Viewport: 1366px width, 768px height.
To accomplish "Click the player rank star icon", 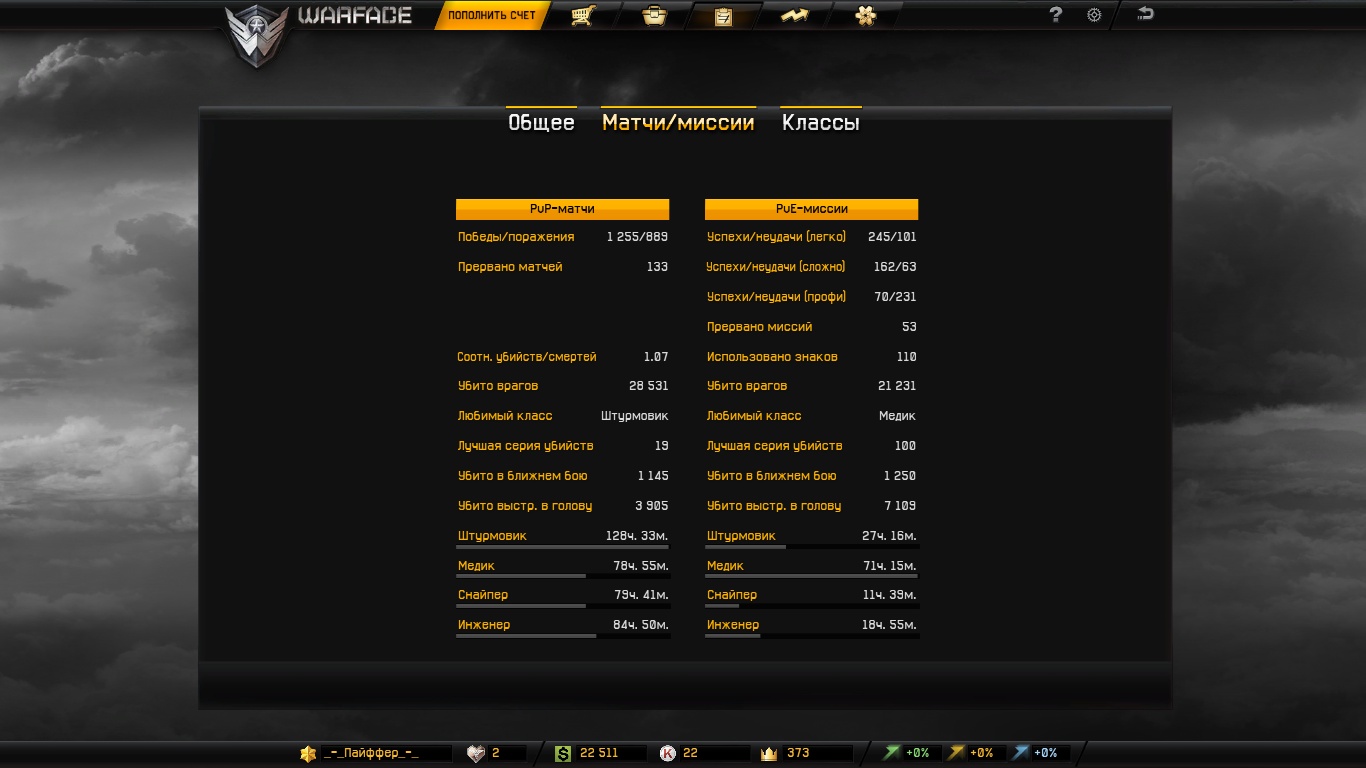I will (x=308, y=753).
